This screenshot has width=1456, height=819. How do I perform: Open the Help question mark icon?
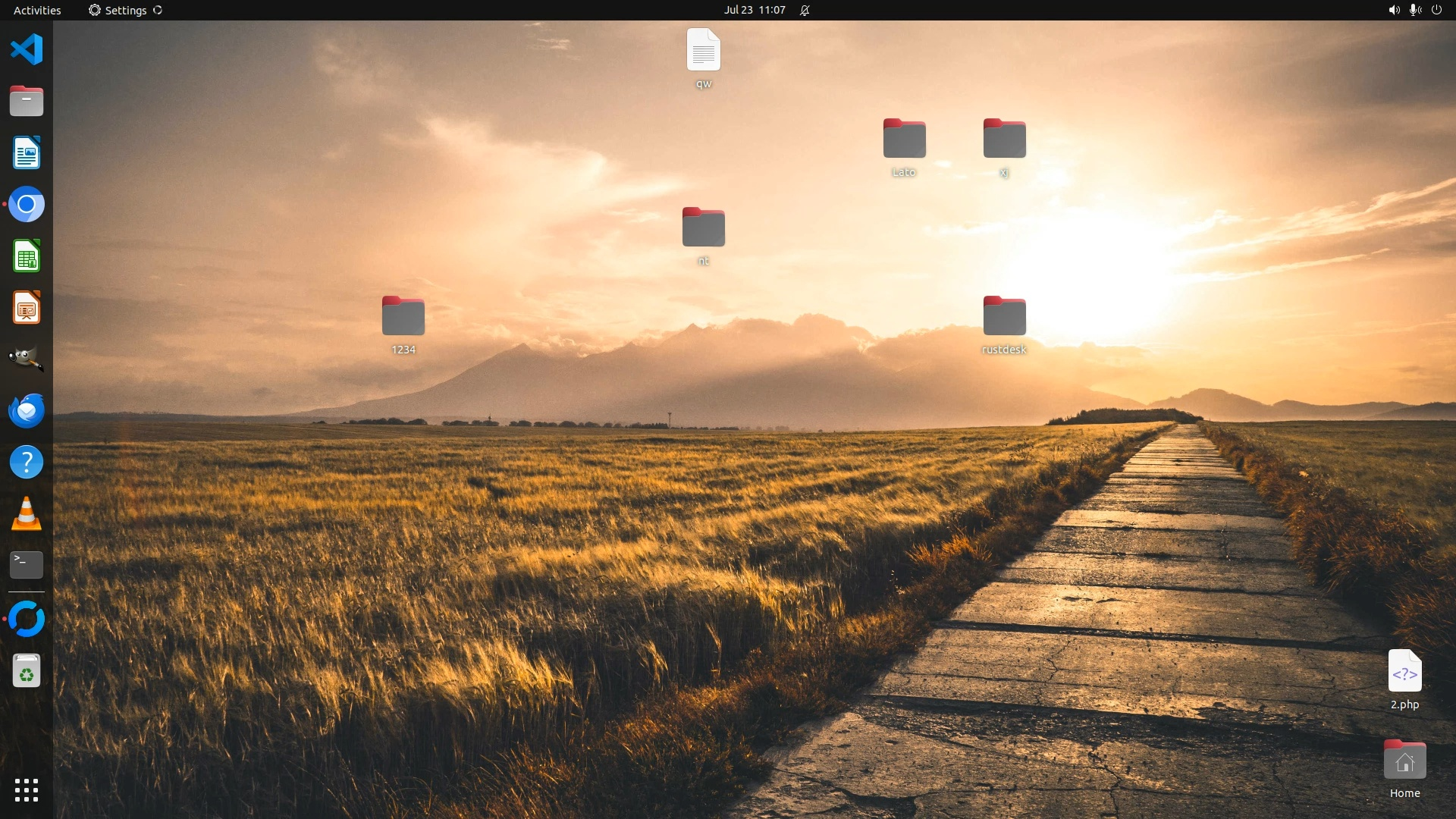click(27, 462)
